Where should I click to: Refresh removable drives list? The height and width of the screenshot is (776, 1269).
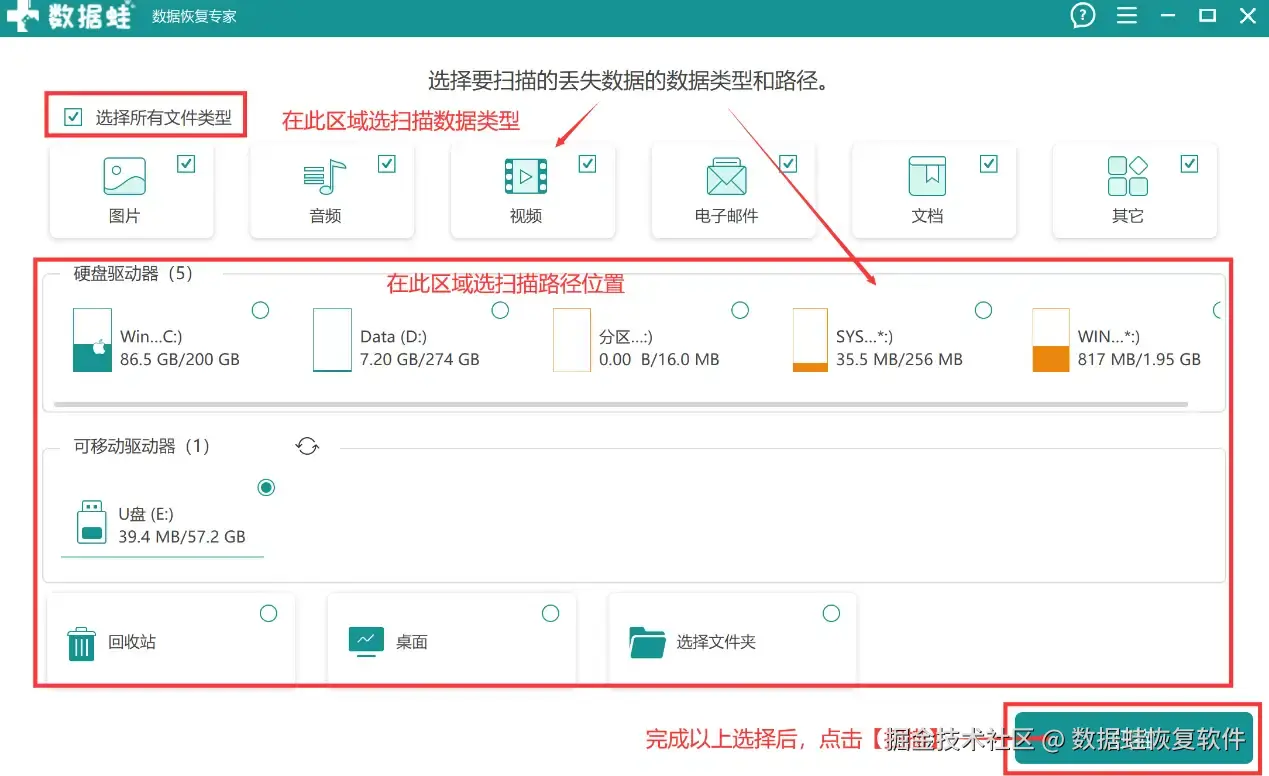tap(307, 446)
